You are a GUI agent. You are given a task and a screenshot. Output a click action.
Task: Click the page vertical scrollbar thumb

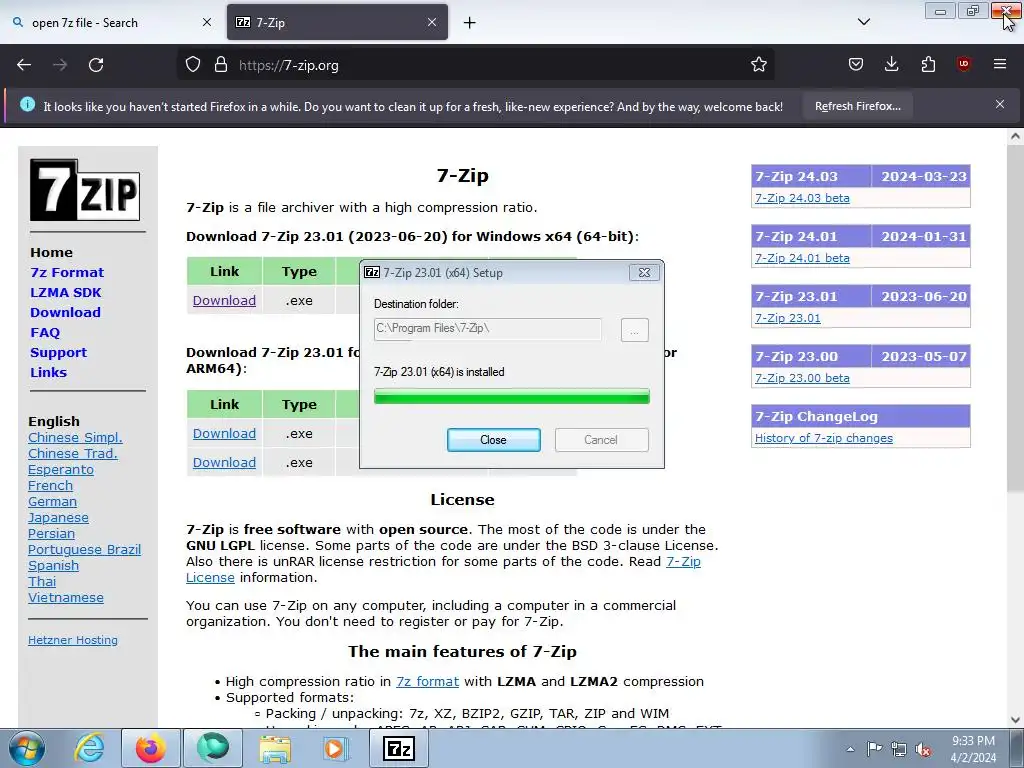point(1015,320)
